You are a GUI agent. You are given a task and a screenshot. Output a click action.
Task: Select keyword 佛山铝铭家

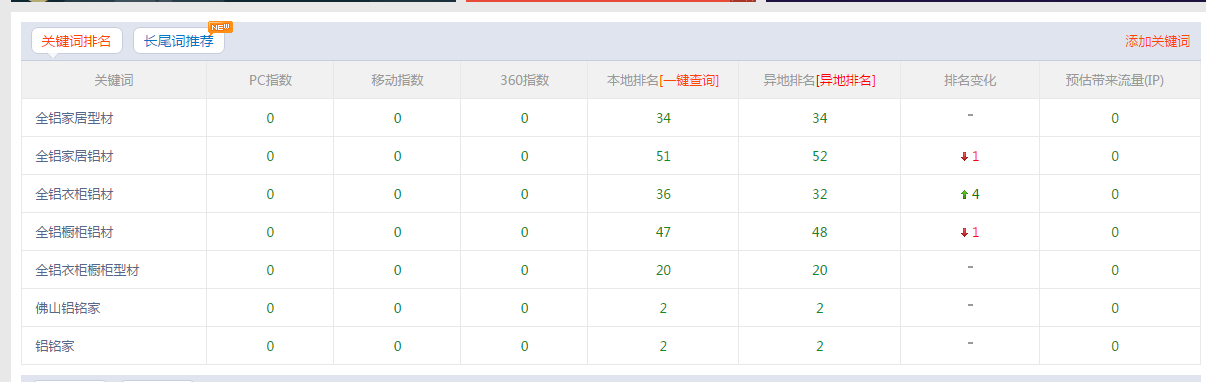coord(68,308)
